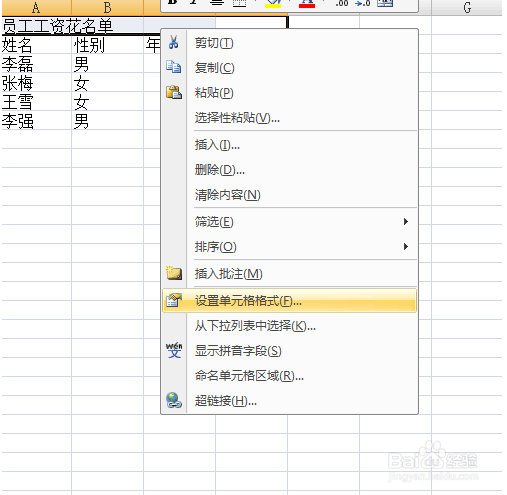
Task: Toggle italic in the mini toolbar
Action: [193, 3]
